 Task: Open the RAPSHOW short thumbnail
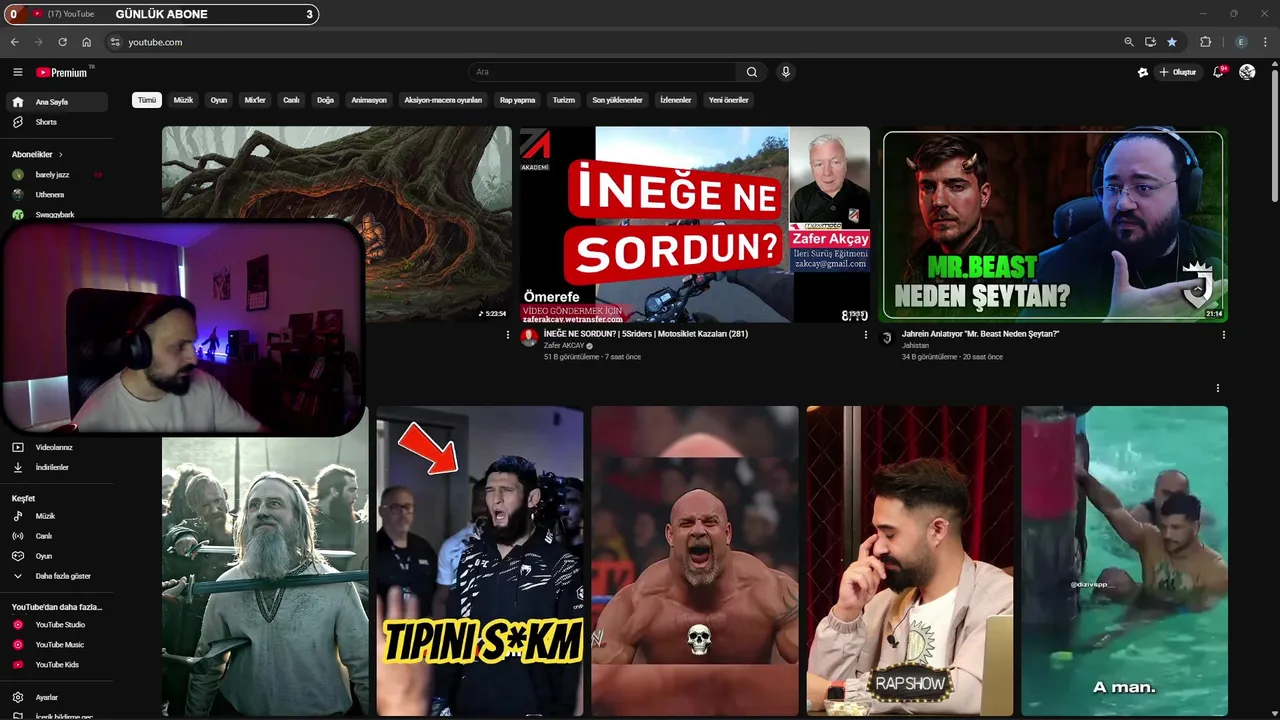pos(910,560)
